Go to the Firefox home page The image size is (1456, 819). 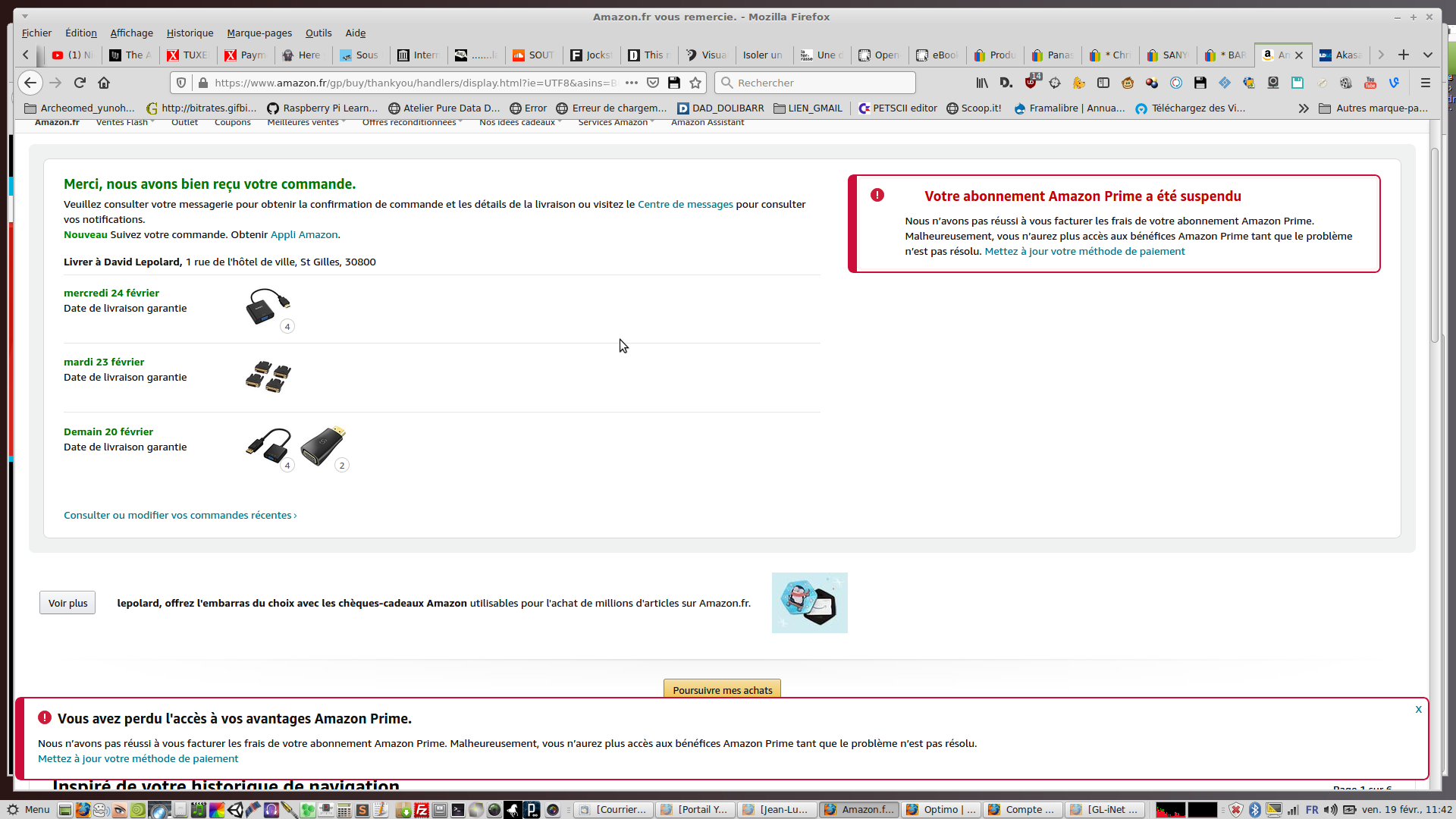point(104,83)
